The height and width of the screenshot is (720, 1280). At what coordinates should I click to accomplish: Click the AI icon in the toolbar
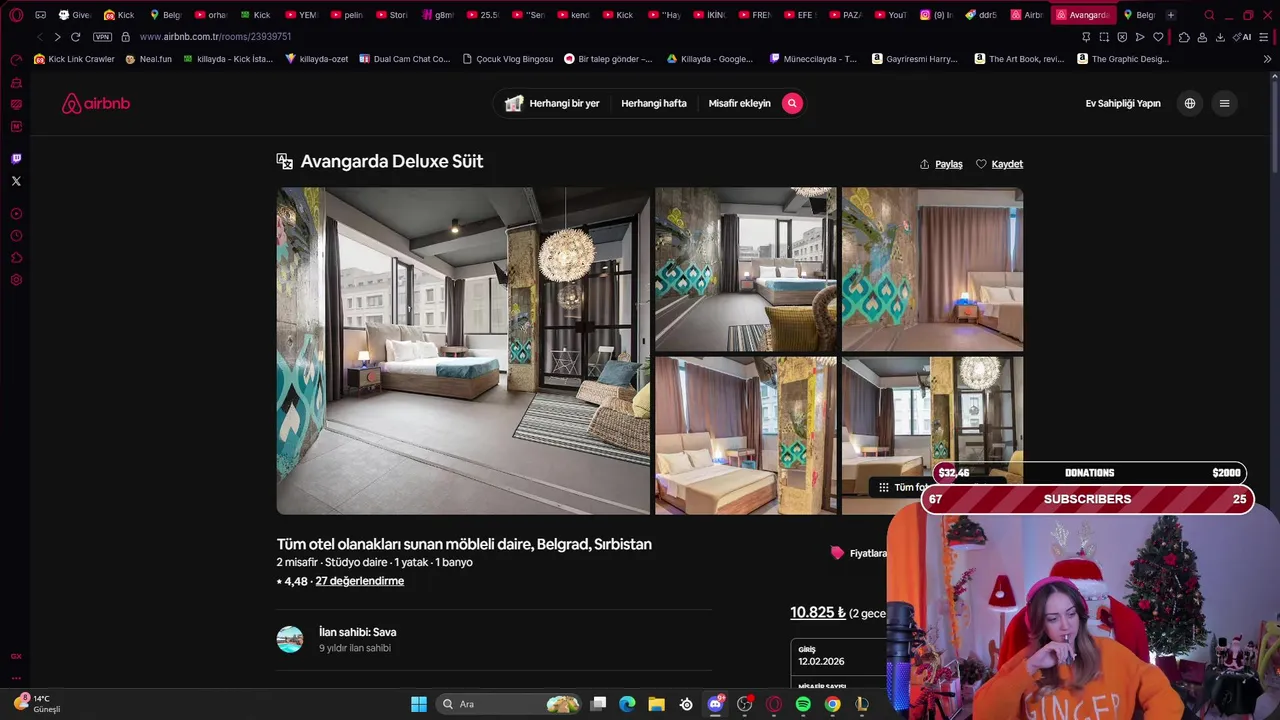click(x=1243, y=37)
